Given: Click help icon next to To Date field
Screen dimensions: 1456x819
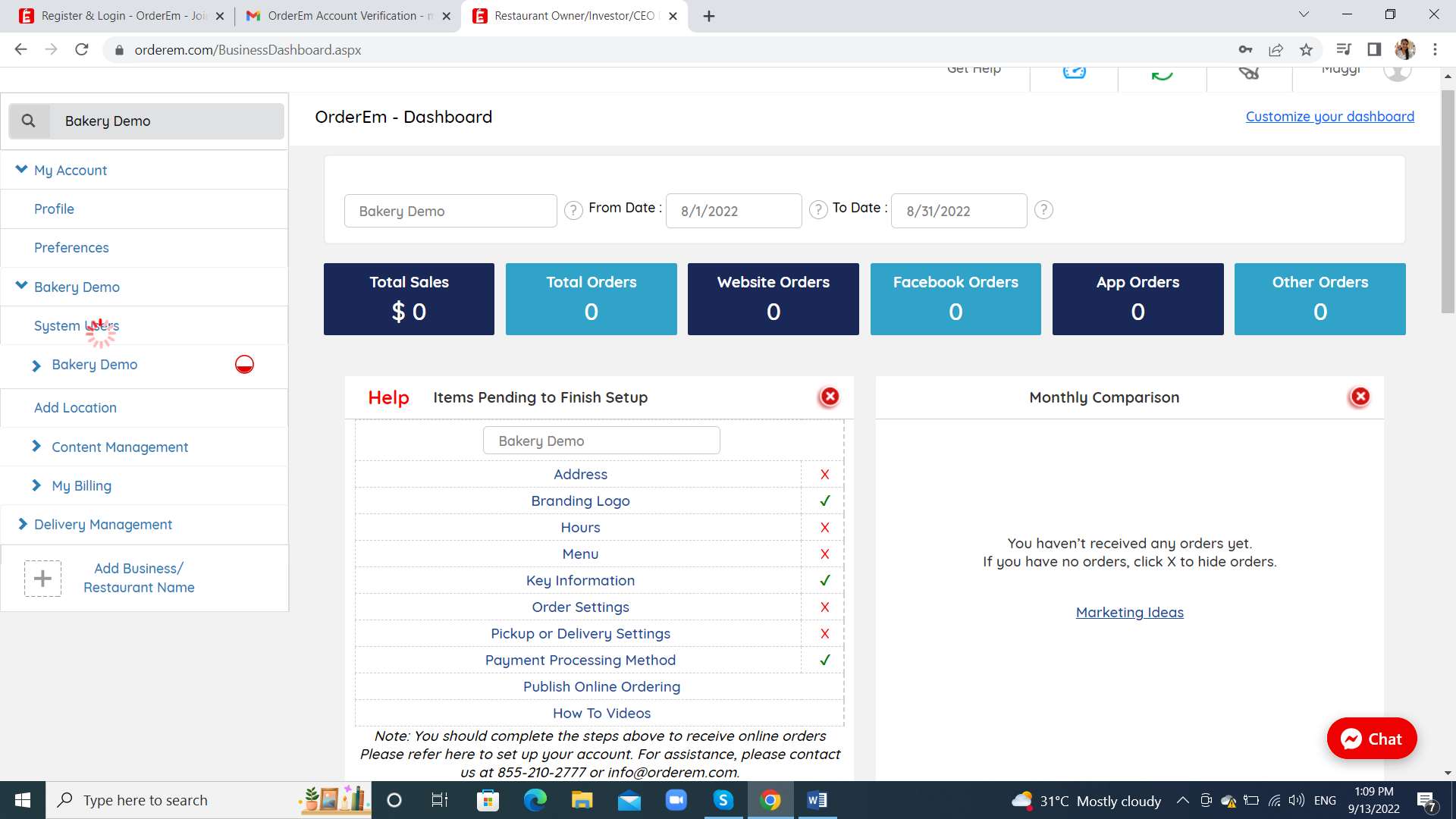Looking at the screenshot, I should (1043, 210).
